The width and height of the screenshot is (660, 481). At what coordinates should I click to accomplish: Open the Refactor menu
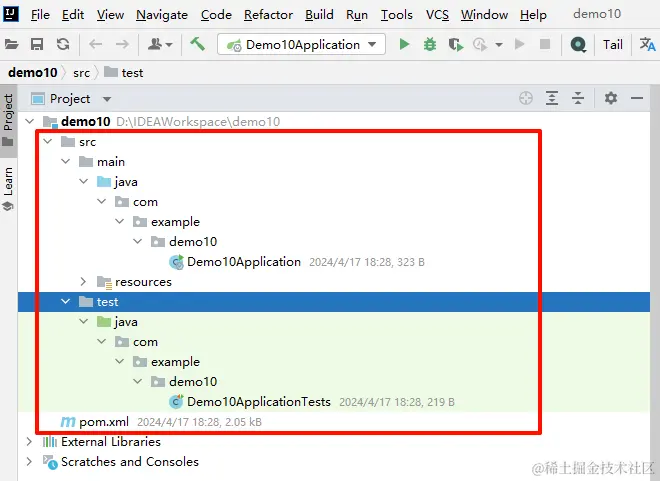pyautogui.click(x=268, y=15)
